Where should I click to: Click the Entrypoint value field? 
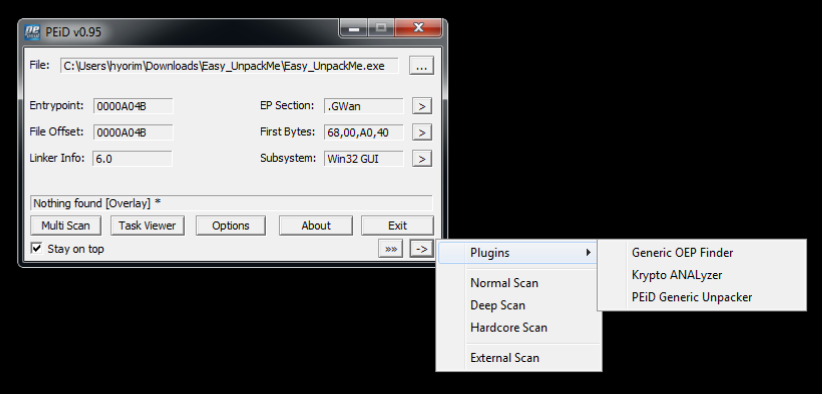[x=133, y=106]
